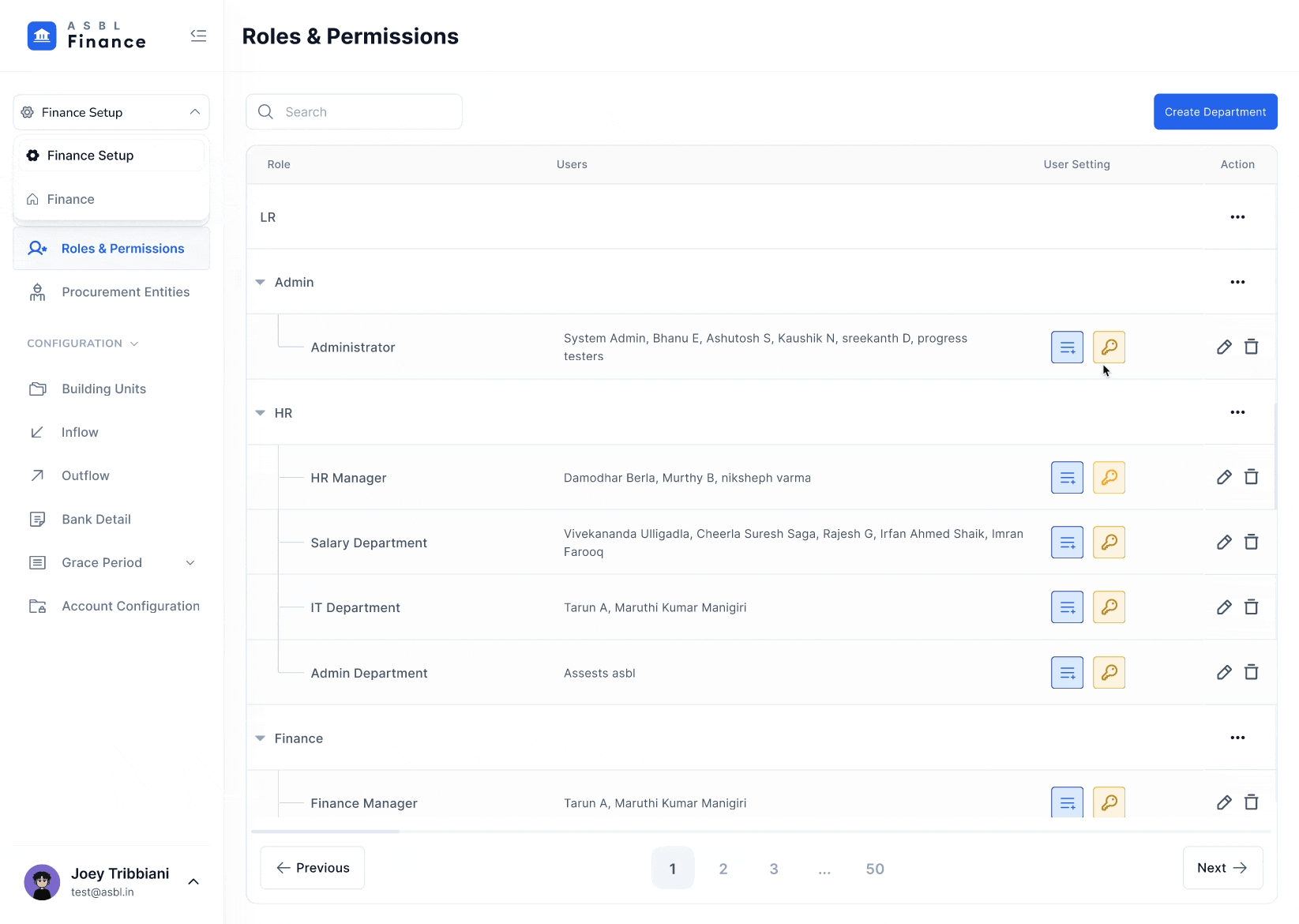
Task: Select the Finance Setup option
Action: point(111,156)
